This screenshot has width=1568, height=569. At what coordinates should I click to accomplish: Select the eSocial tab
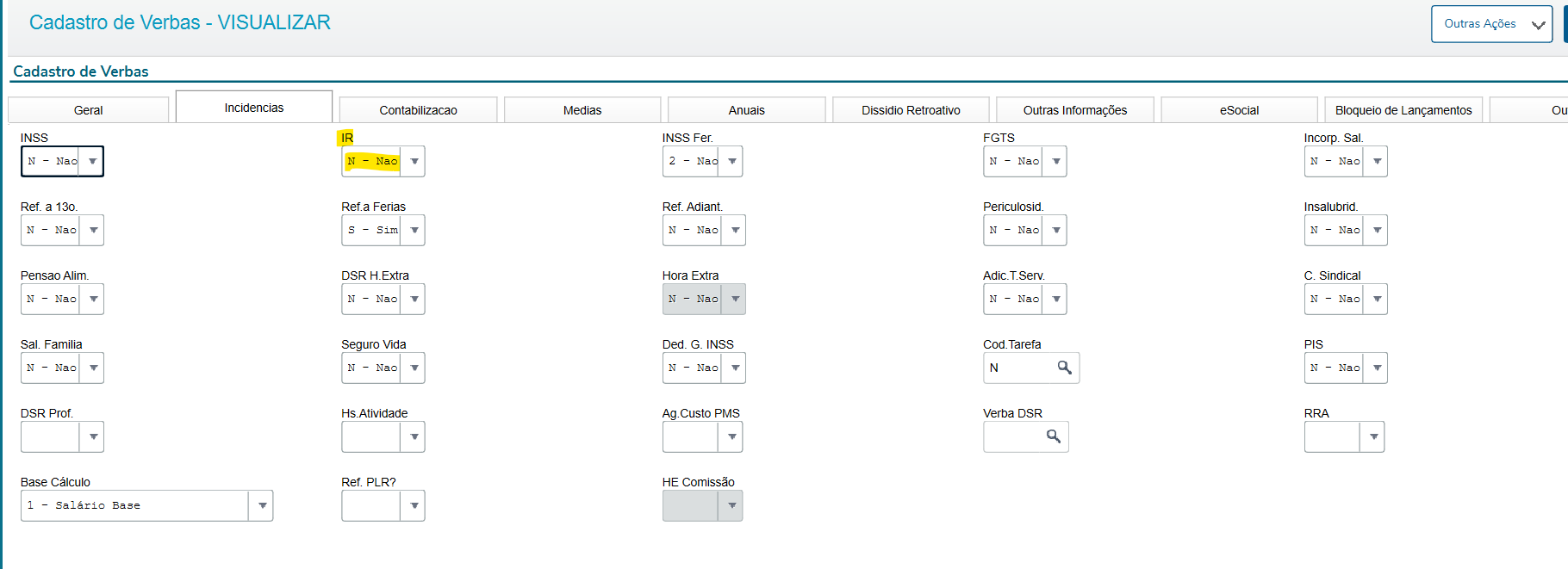[x=1239, y=110]
